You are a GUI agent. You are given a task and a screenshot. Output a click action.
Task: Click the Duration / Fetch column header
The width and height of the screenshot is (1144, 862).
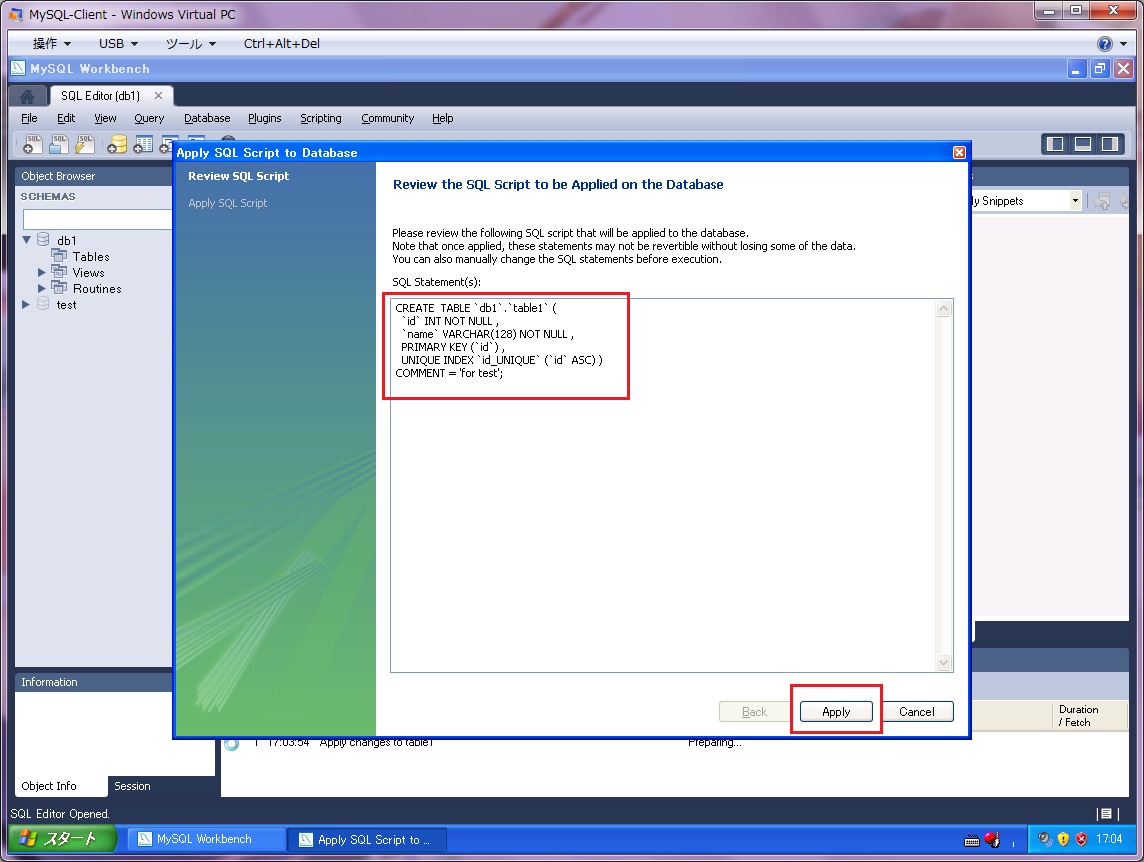(1090, 715)
